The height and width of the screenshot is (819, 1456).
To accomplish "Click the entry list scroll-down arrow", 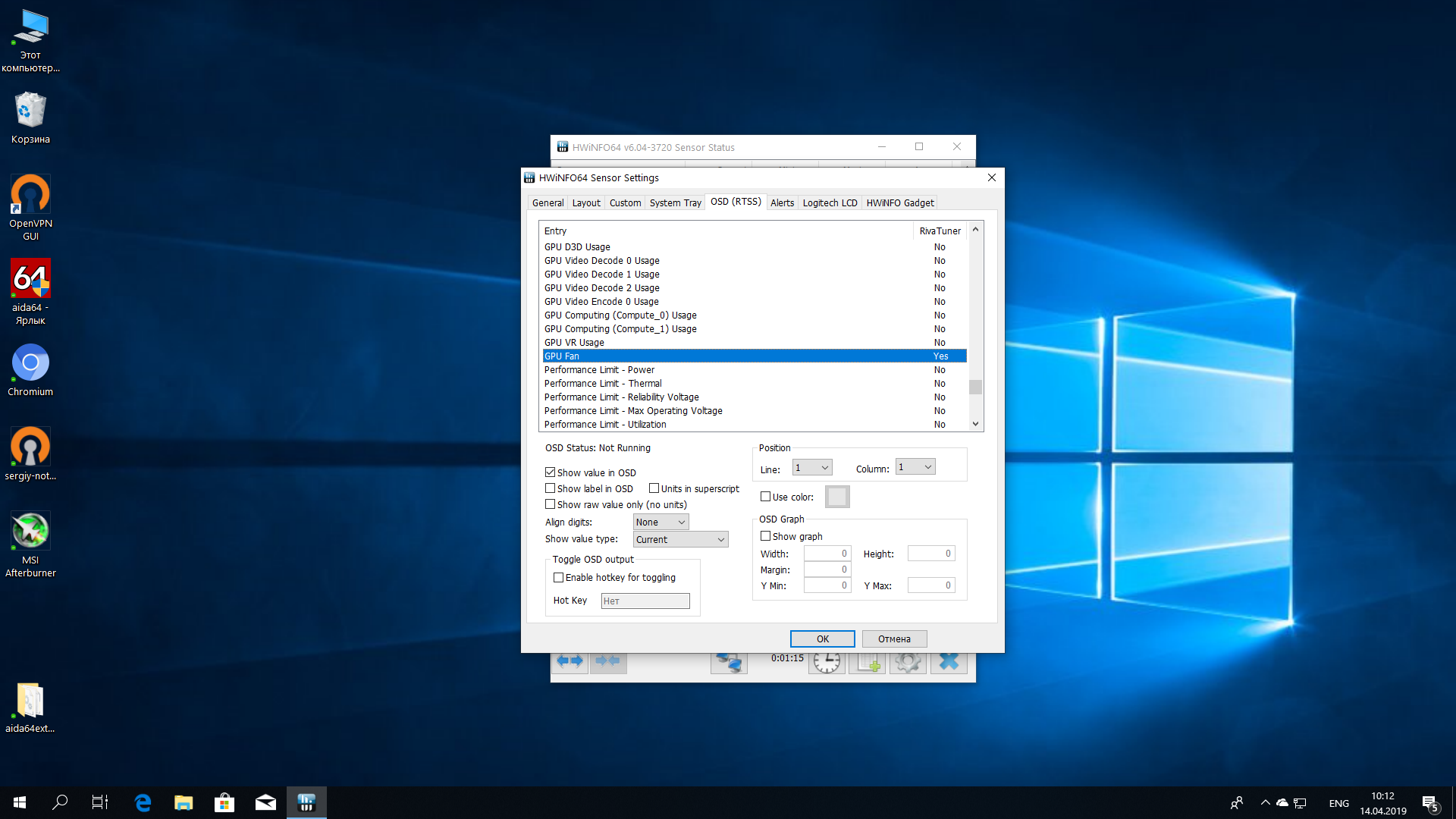I will pyautogui.click(x=975, y=425).
